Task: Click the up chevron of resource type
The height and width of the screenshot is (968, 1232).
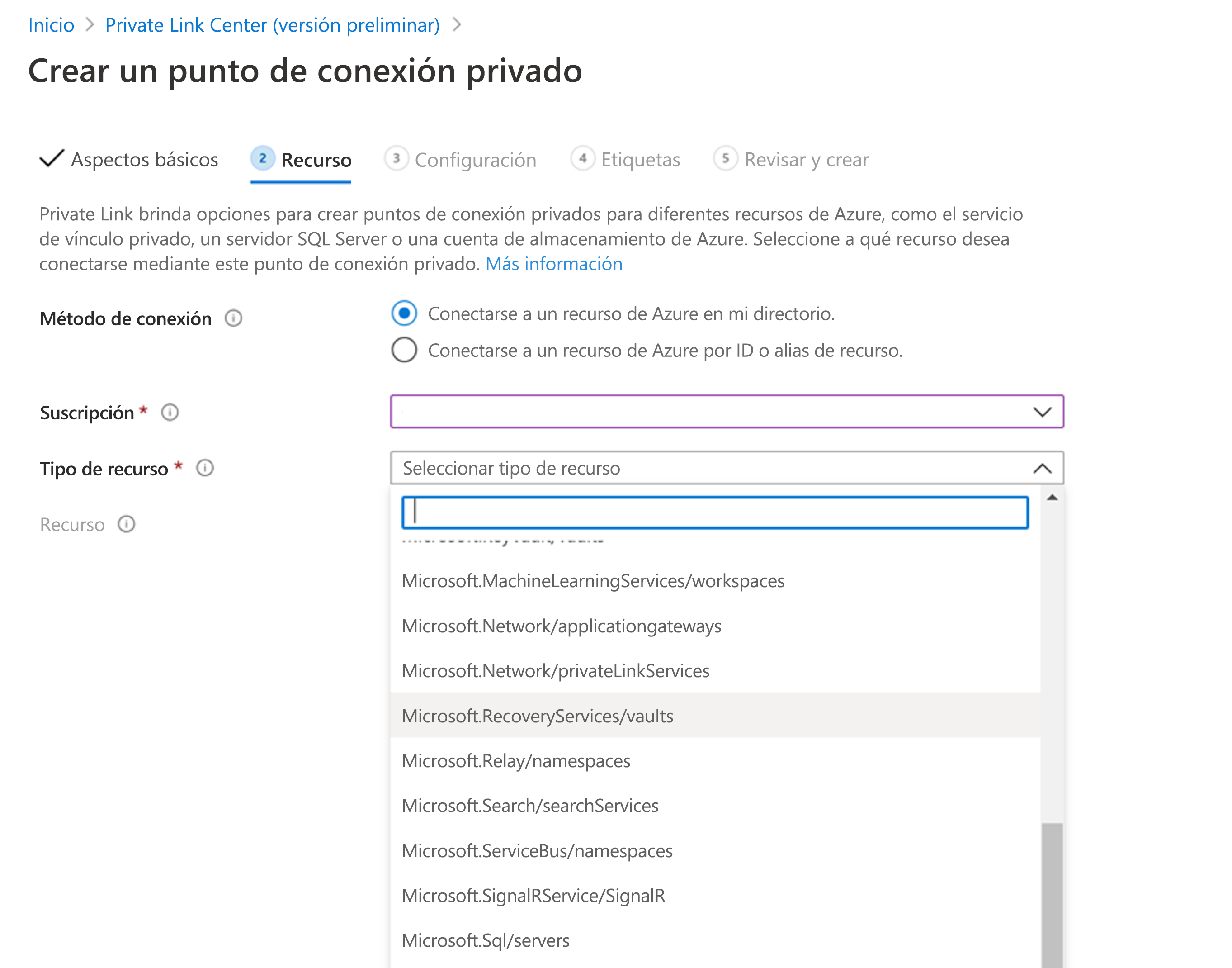Action: click(1042, 469)
